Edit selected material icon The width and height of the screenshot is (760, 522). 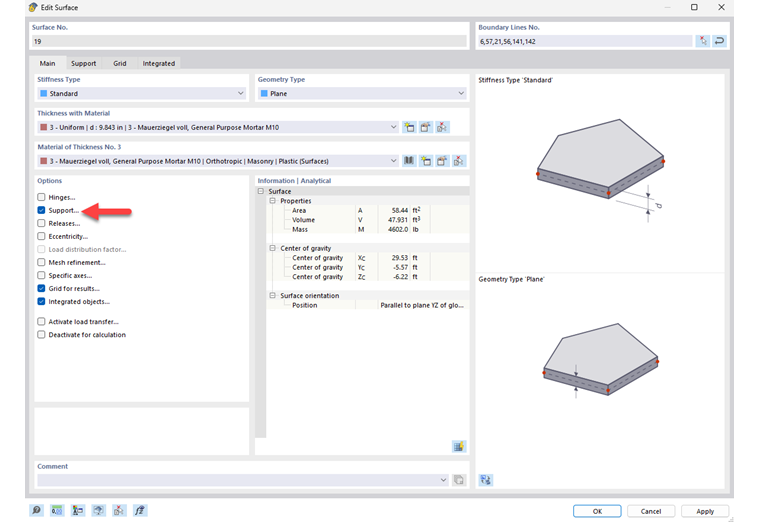click(442, 161)
